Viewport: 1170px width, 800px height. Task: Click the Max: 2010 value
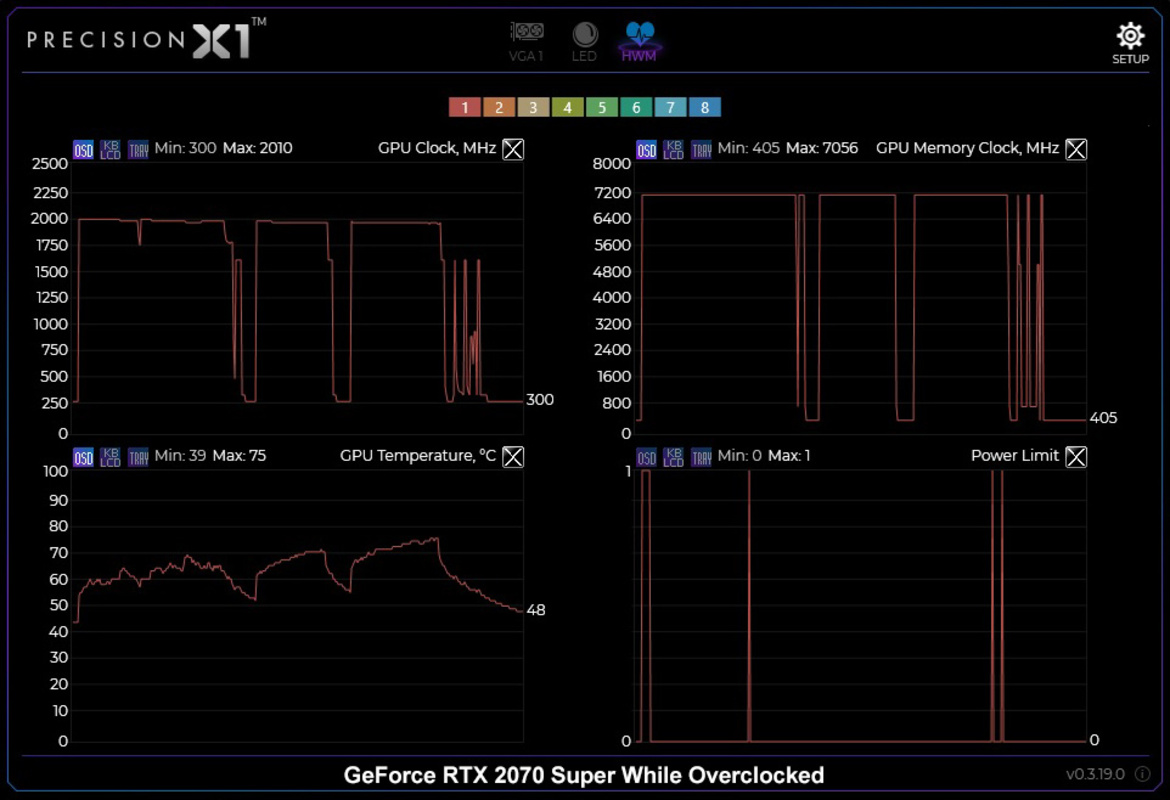[257, 148]
